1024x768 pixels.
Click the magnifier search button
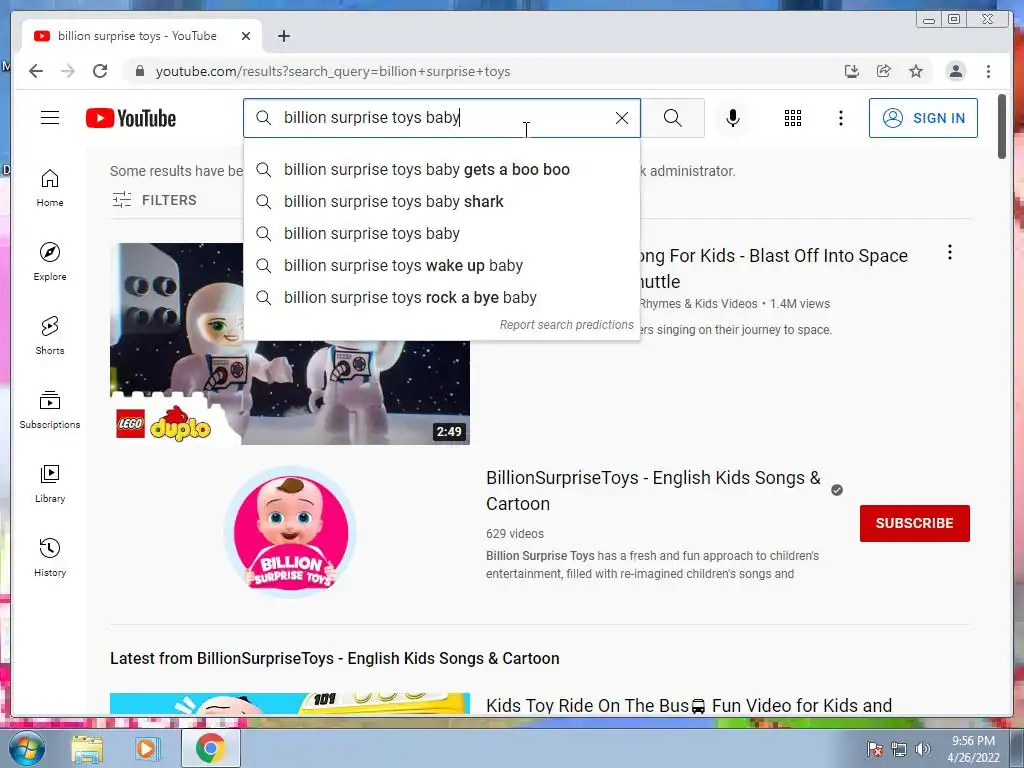click(673, 118)
